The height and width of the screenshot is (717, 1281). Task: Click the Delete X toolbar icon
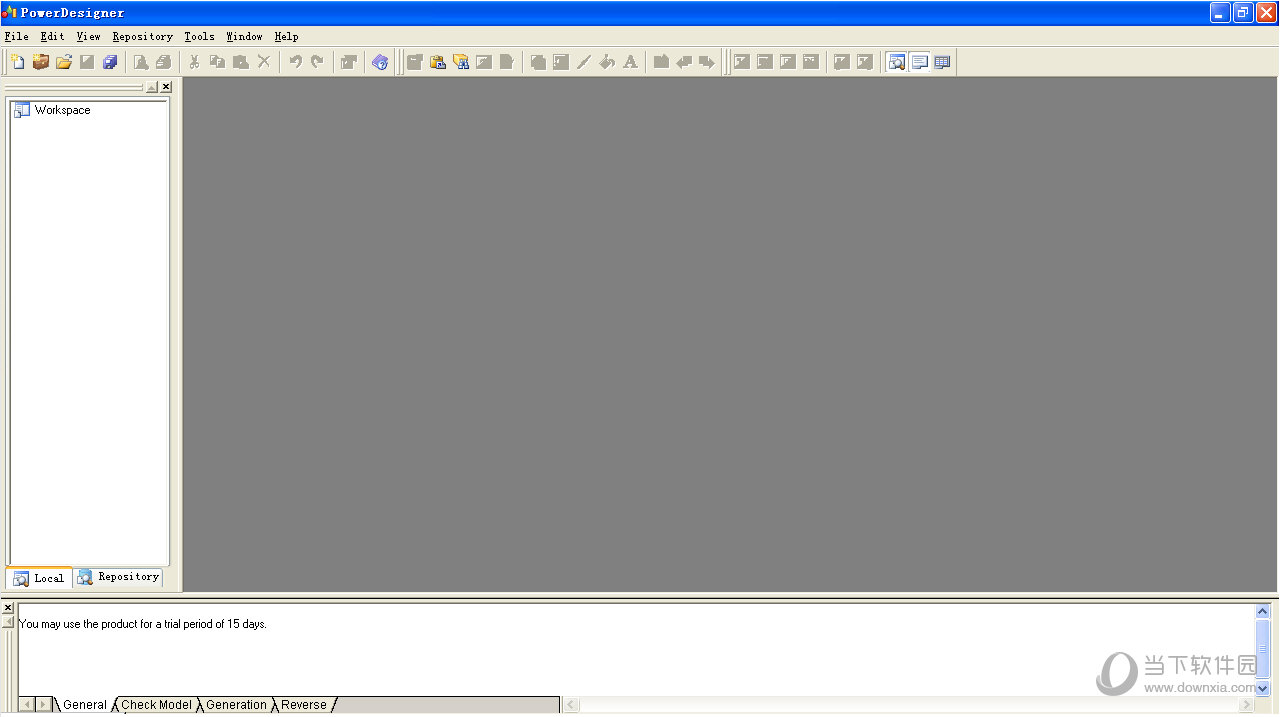tap(264, 62)
